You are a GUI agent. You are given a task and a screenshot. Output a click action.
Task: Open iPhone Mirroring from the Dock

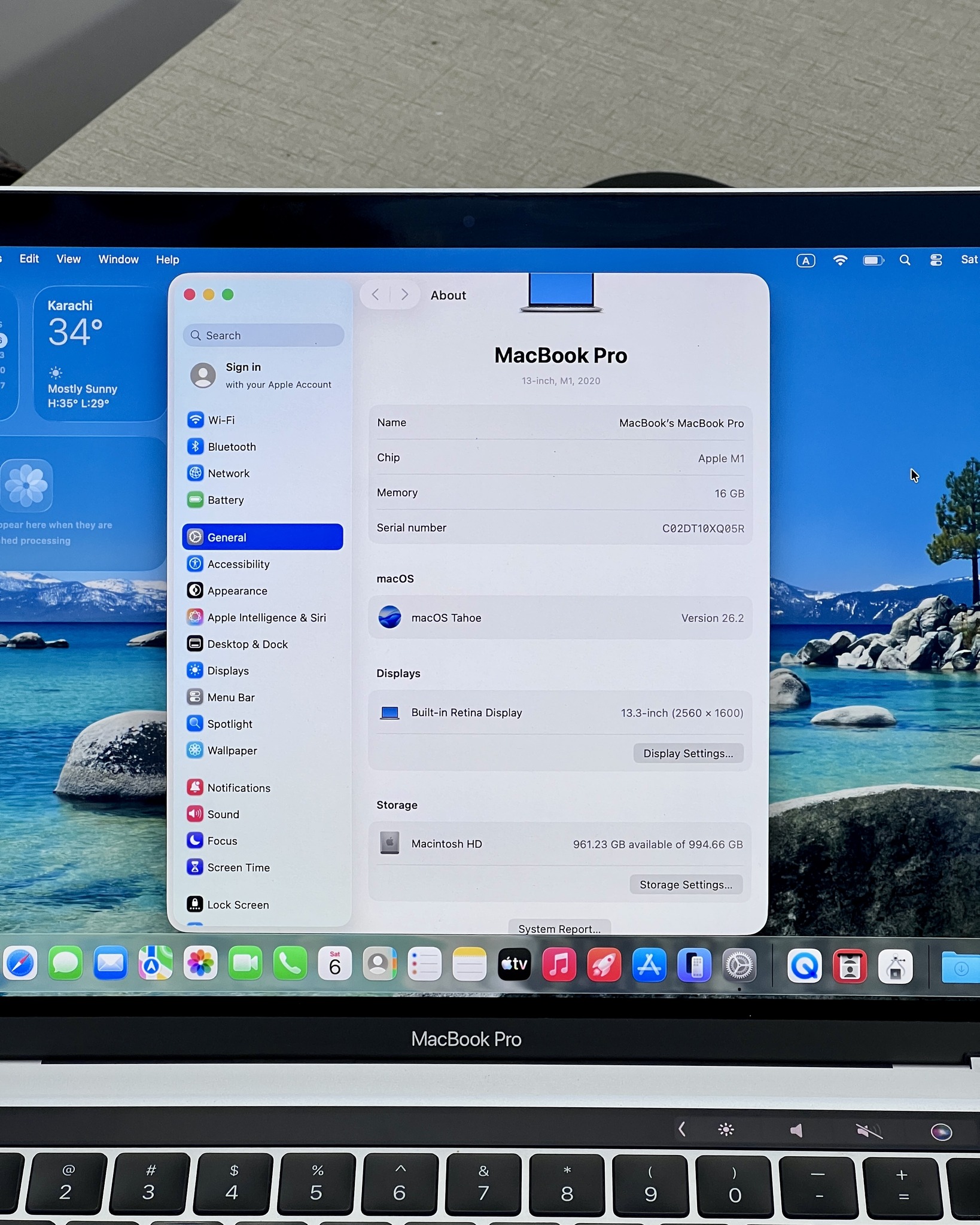click(x=695, y=965)
